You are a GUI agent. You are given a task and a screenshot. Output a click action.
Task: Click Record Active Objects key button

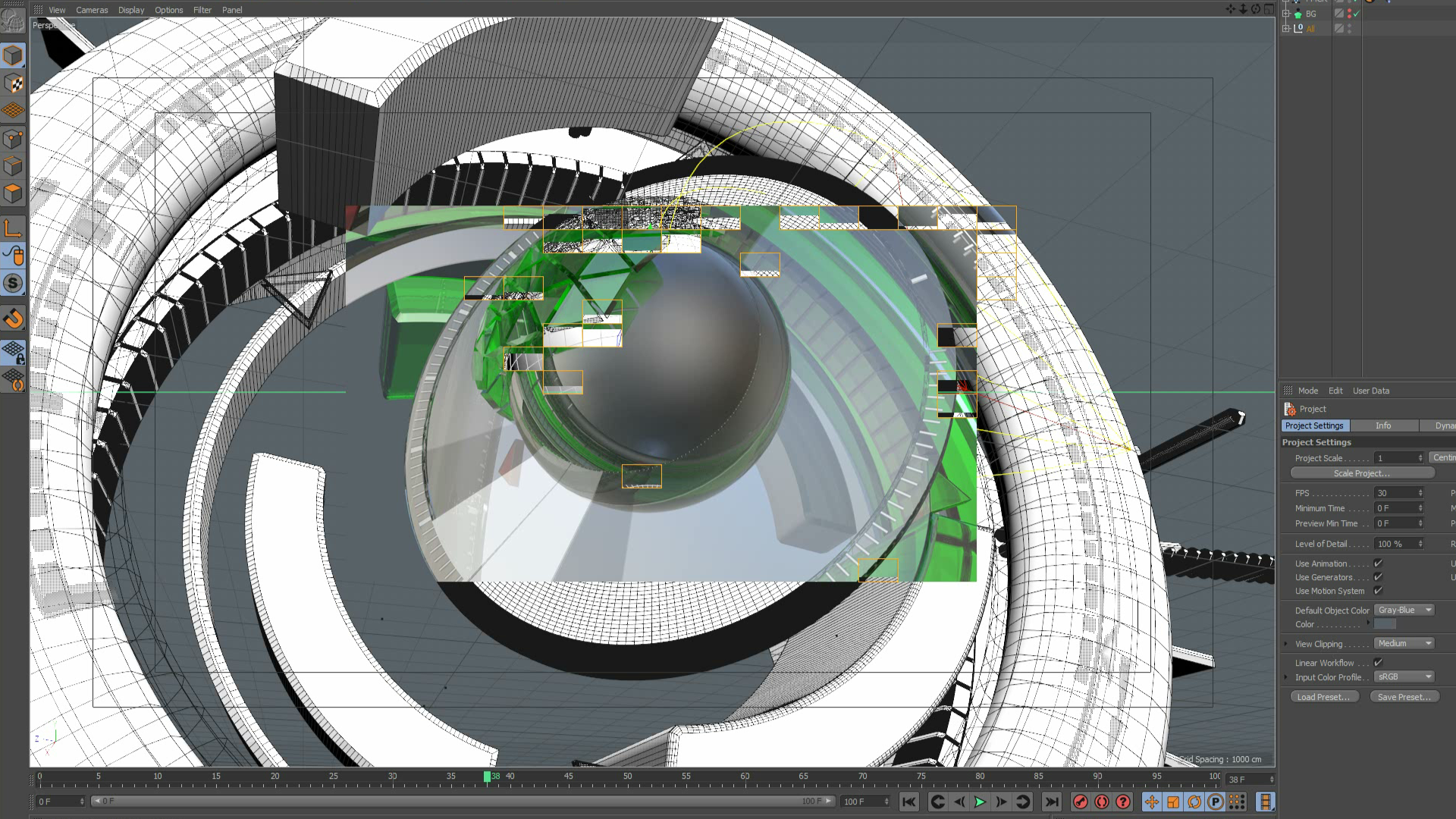(x=1081, y=802)
